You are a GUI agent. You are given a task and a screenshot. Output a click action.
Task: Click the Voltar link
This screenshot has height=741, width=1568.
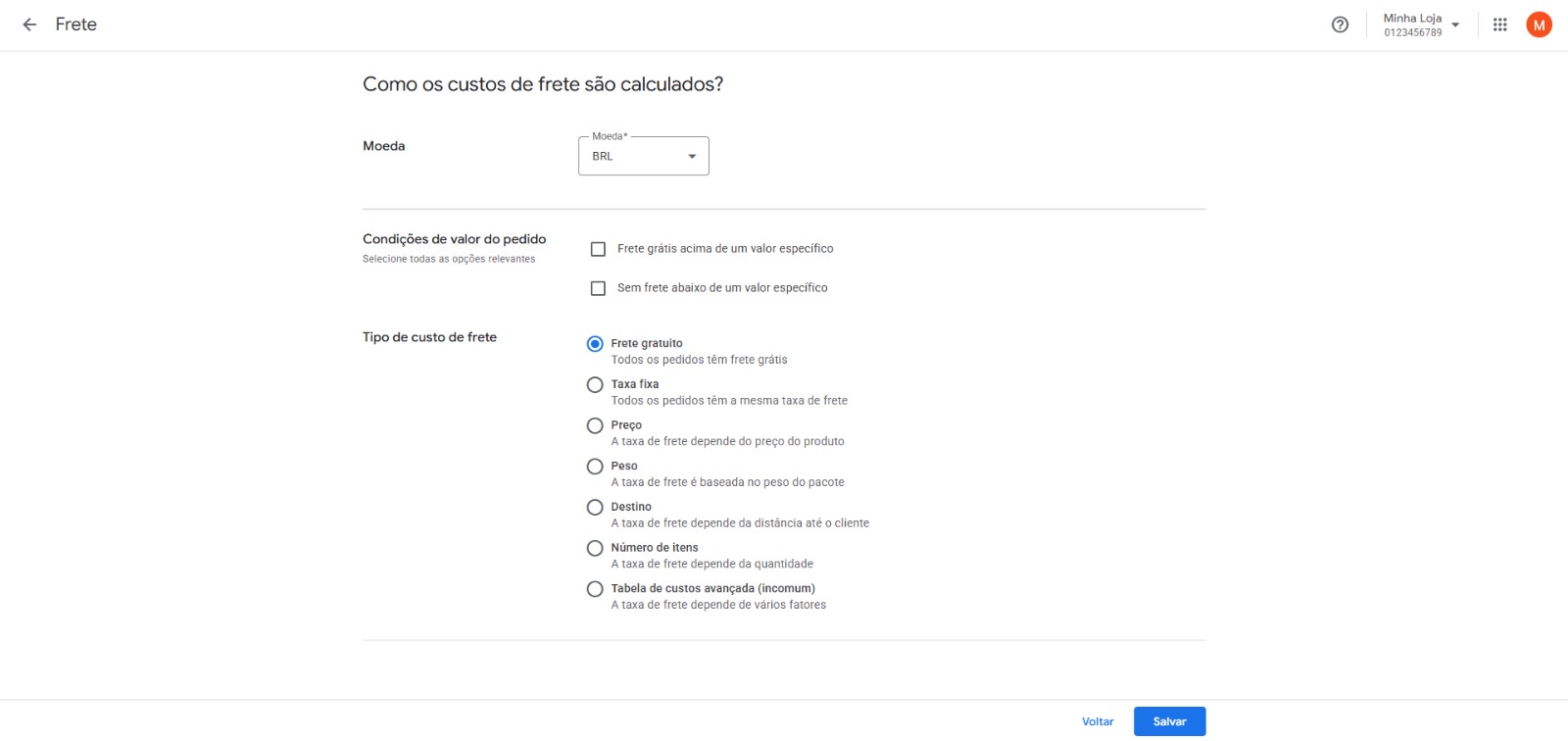[1098, 721]
